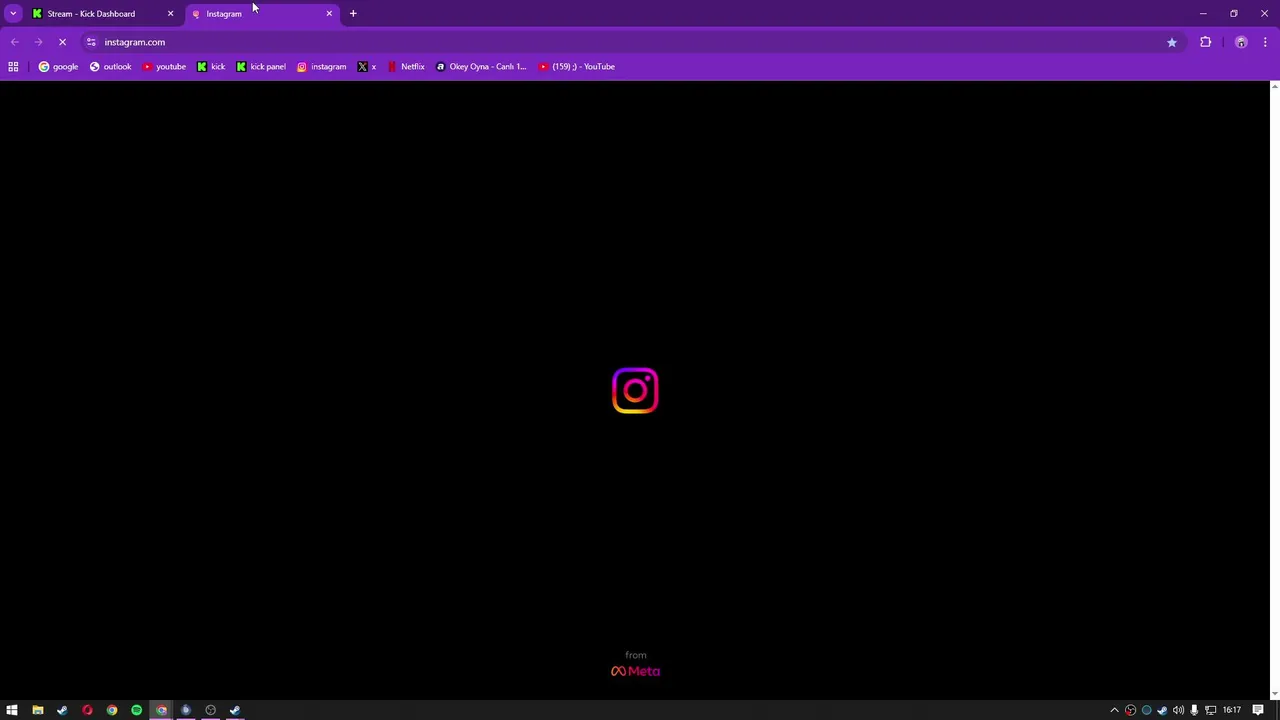Open Spotify from taskbar
1280x720 pixels.
(137, 710)
